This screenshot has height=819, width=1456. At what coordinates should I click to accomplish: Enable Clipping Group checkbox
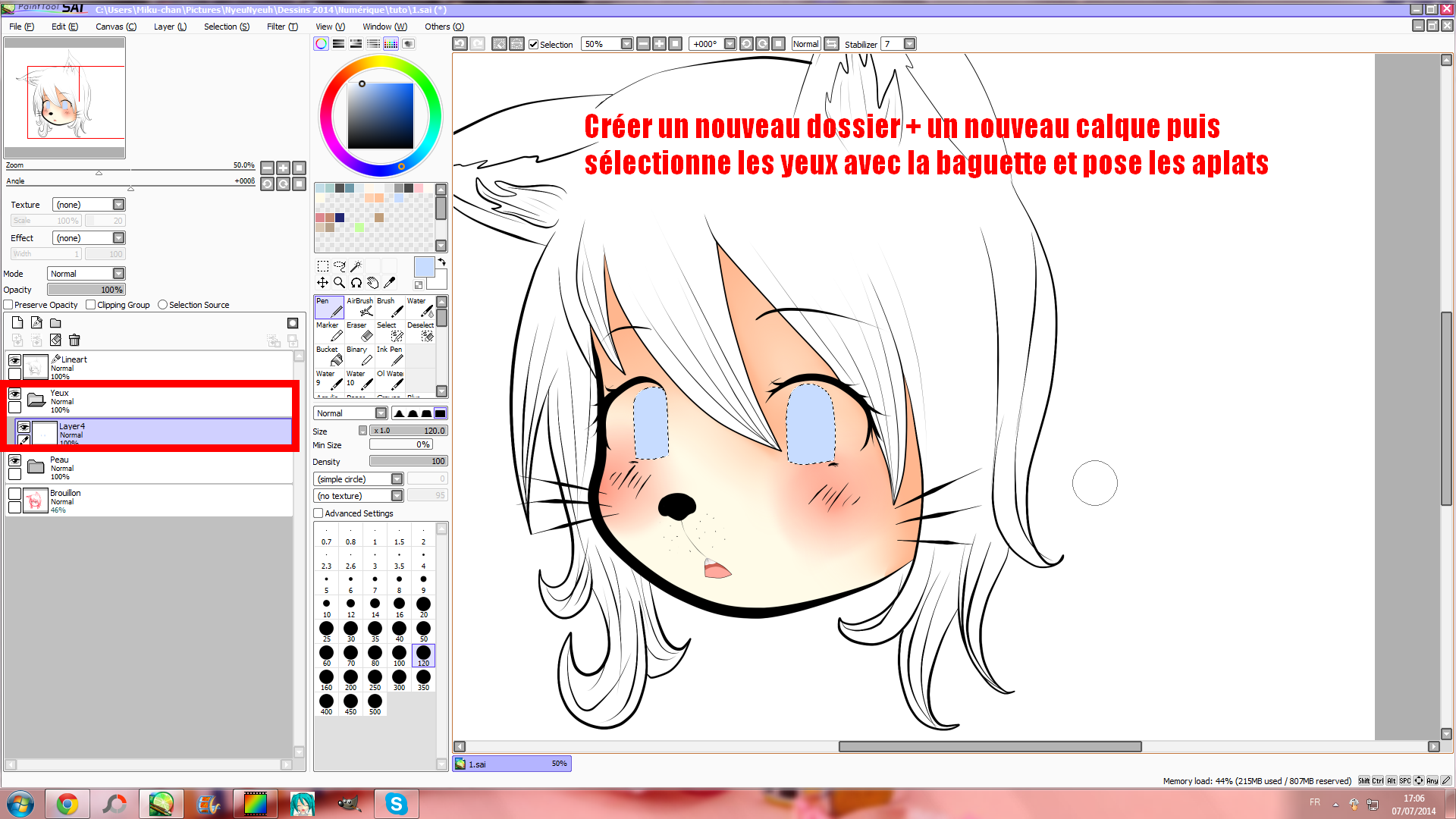click(x=91, y=305)
